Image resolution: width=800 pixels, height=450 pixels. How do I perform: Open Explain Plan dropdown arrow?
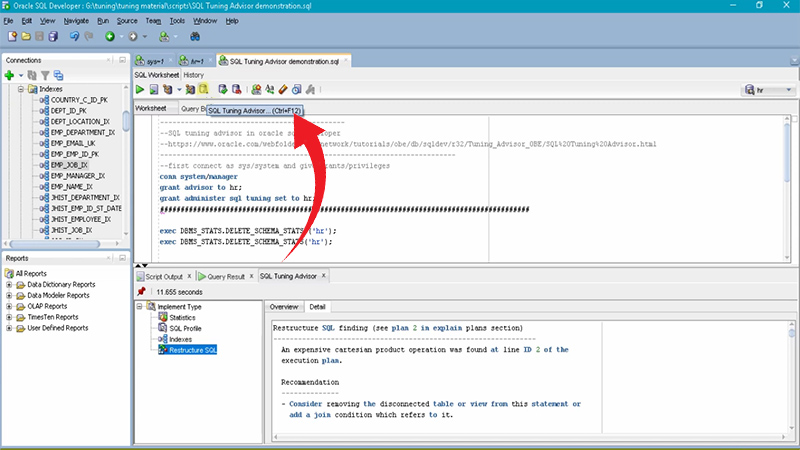pyautogui.click(x=179, y=90)
